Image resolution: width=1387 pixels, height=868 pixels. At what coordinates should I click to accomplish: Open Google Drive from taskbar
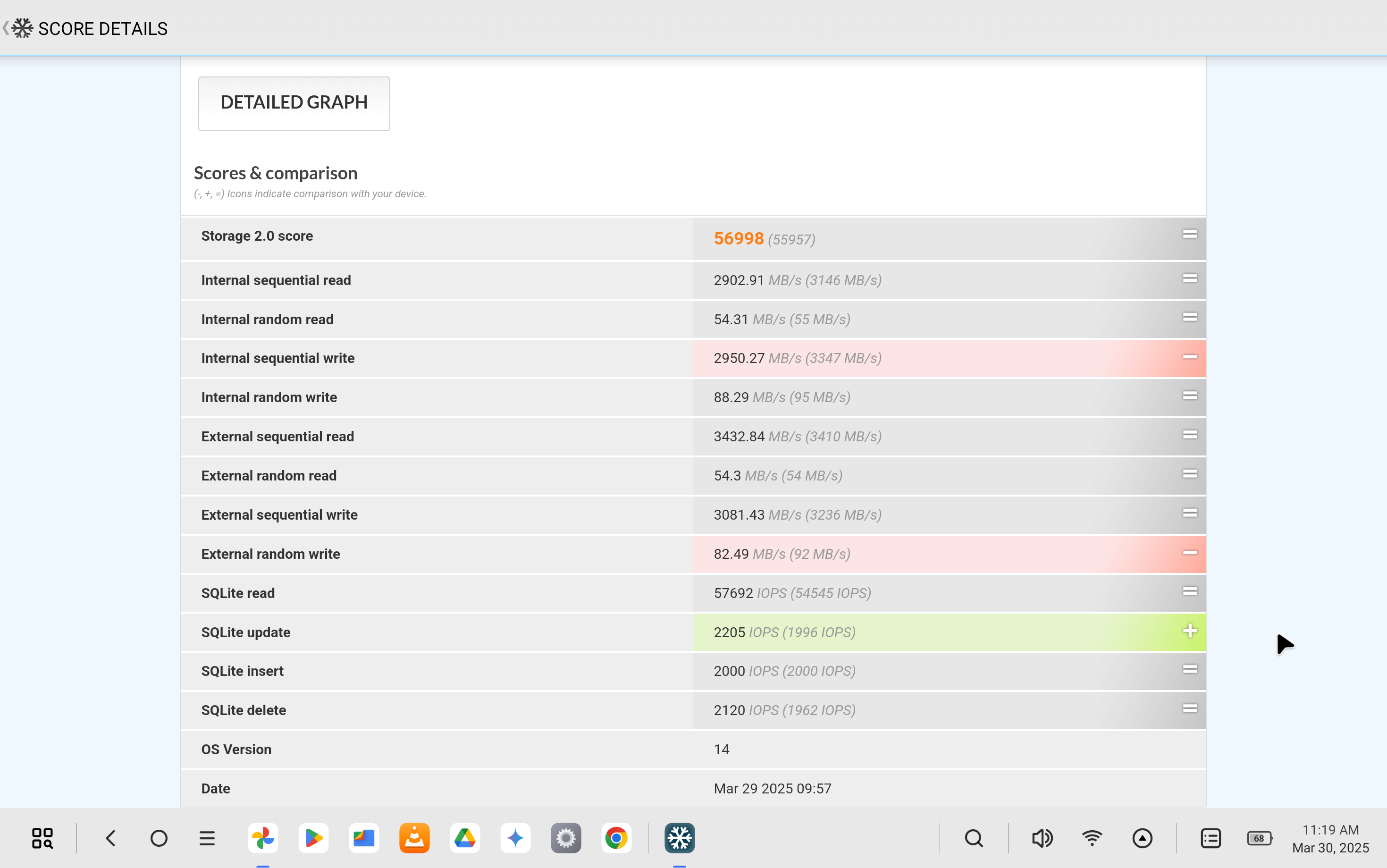coord(465,838)
